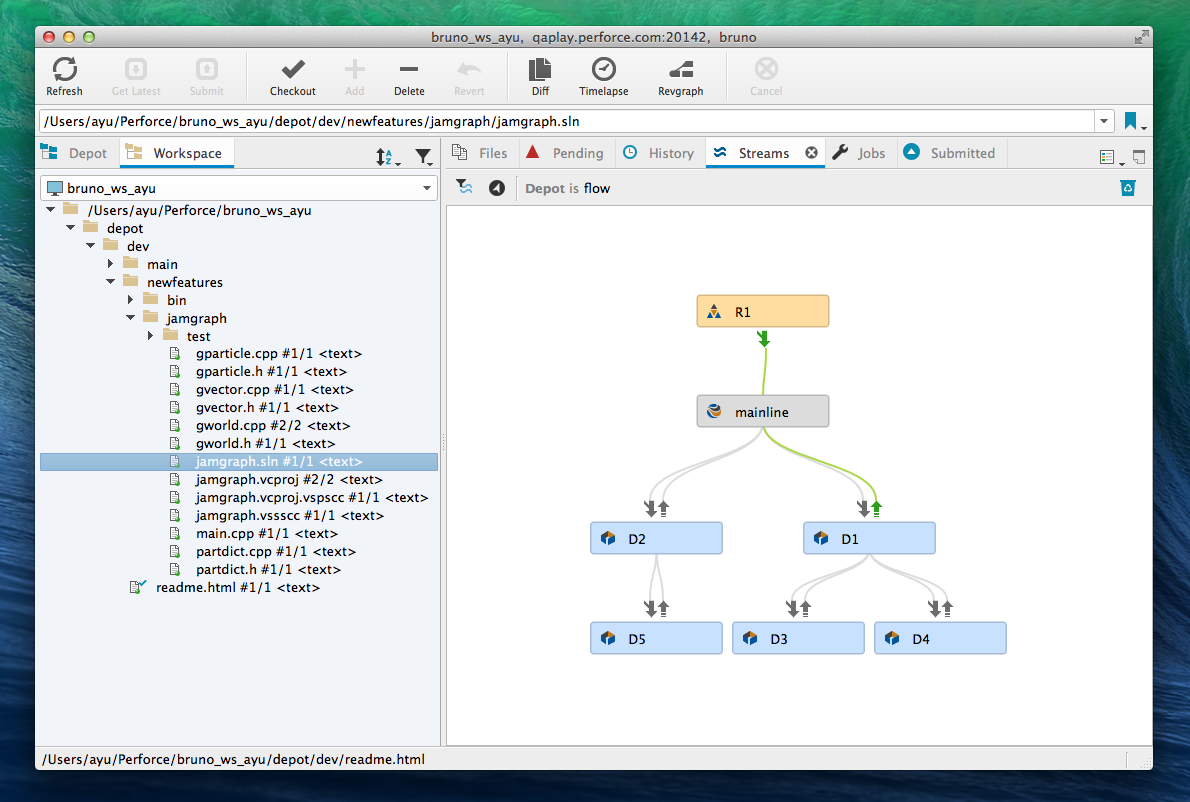Open the Pending tab
1190x802 pixels.
point(565,153)
